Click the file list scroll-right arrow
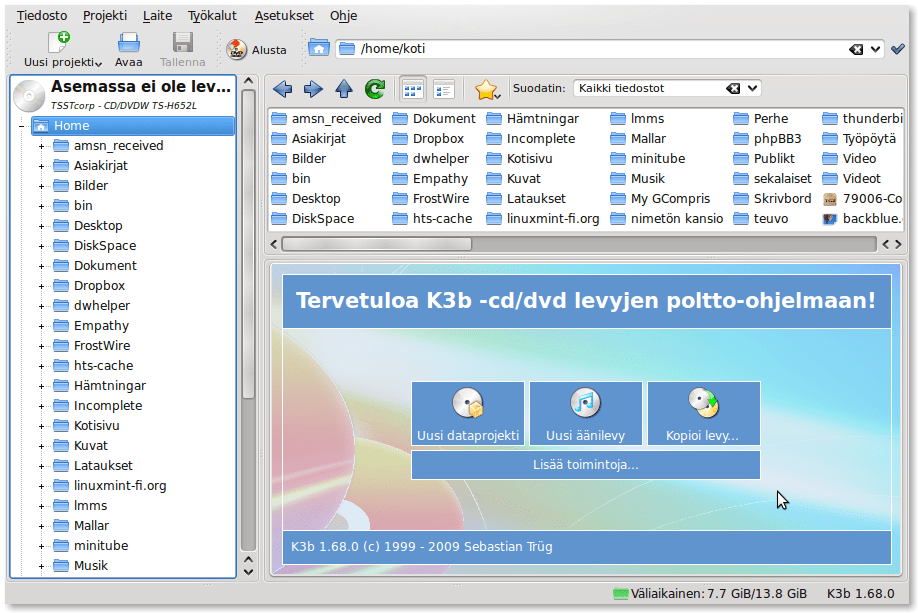 898,244
